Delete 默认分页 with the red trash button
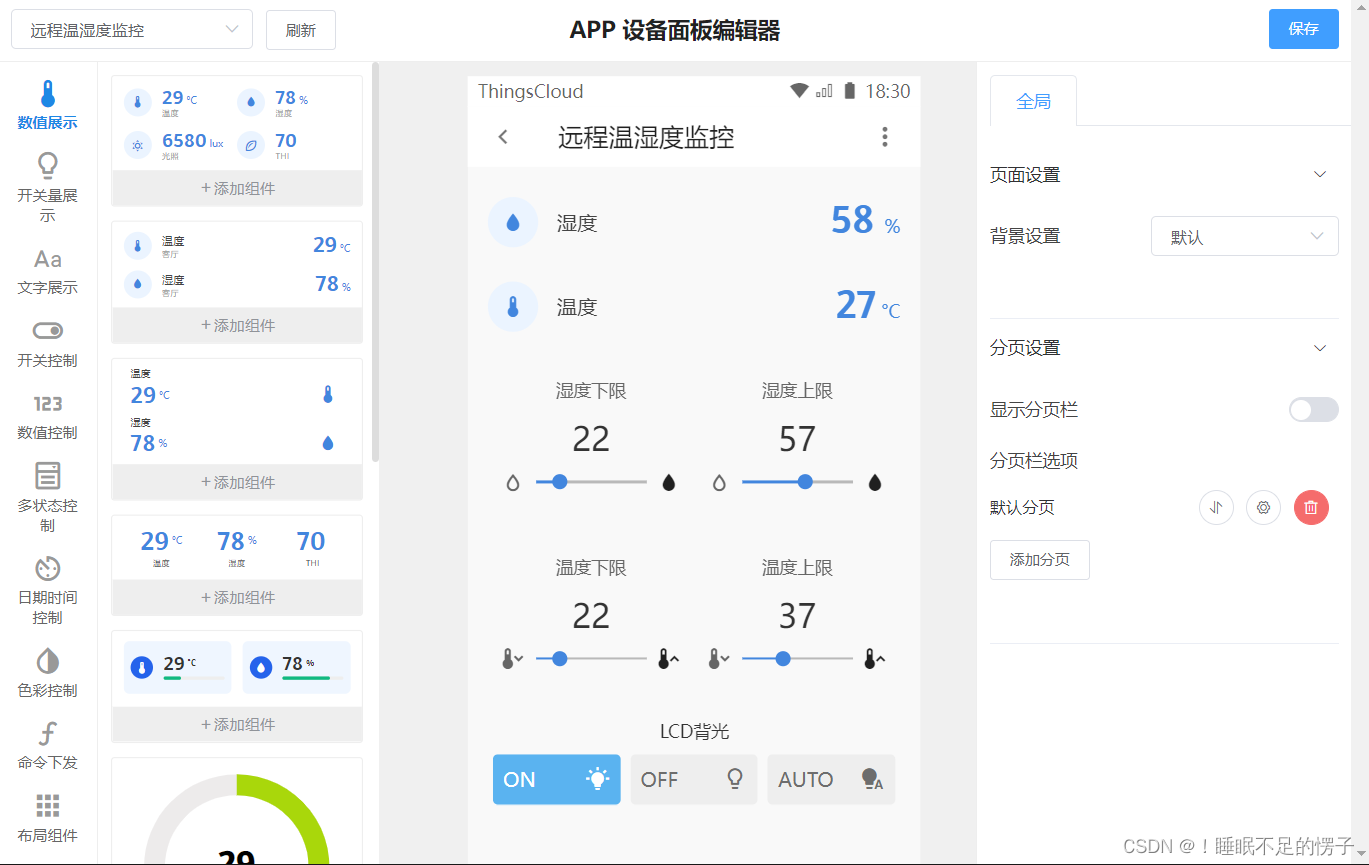This screenshot has height=865, width=1369. click(x=1311, y=507)
